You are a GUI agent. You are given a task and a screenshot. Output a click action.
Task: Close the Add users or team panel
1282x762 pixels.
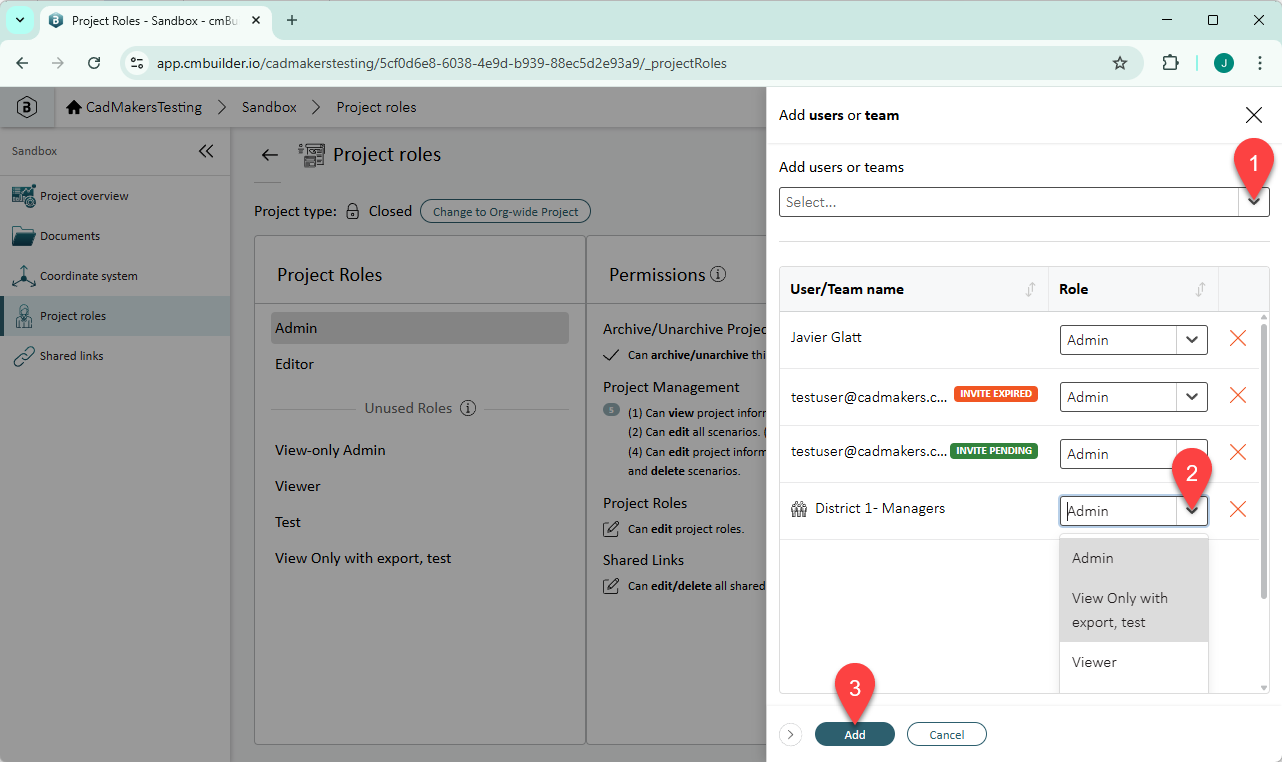[x=1253, y=115]
